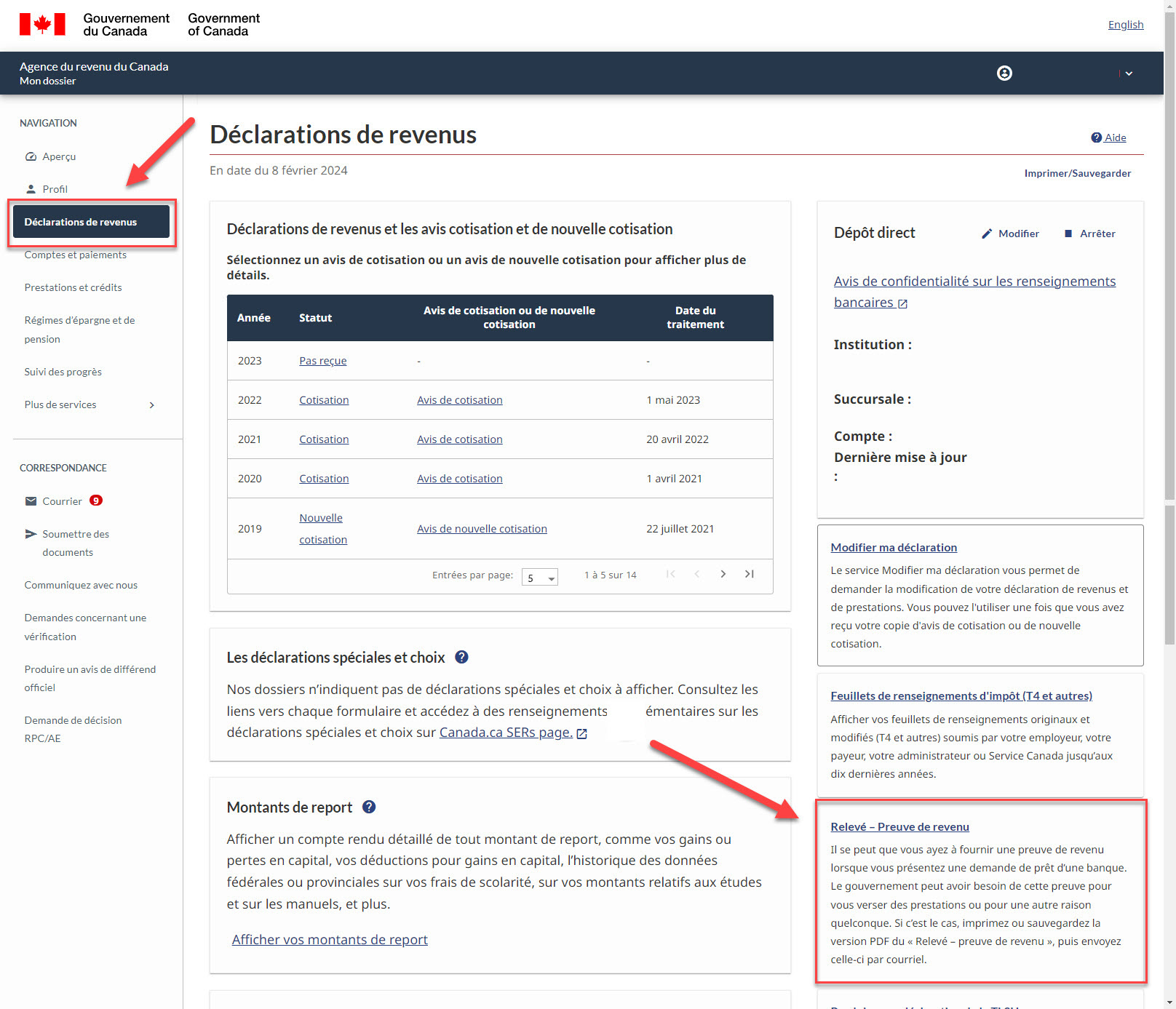1176x1009 pixels.
Task: Expand the account dropdown chevron in header
Action: coord(1129,73)
